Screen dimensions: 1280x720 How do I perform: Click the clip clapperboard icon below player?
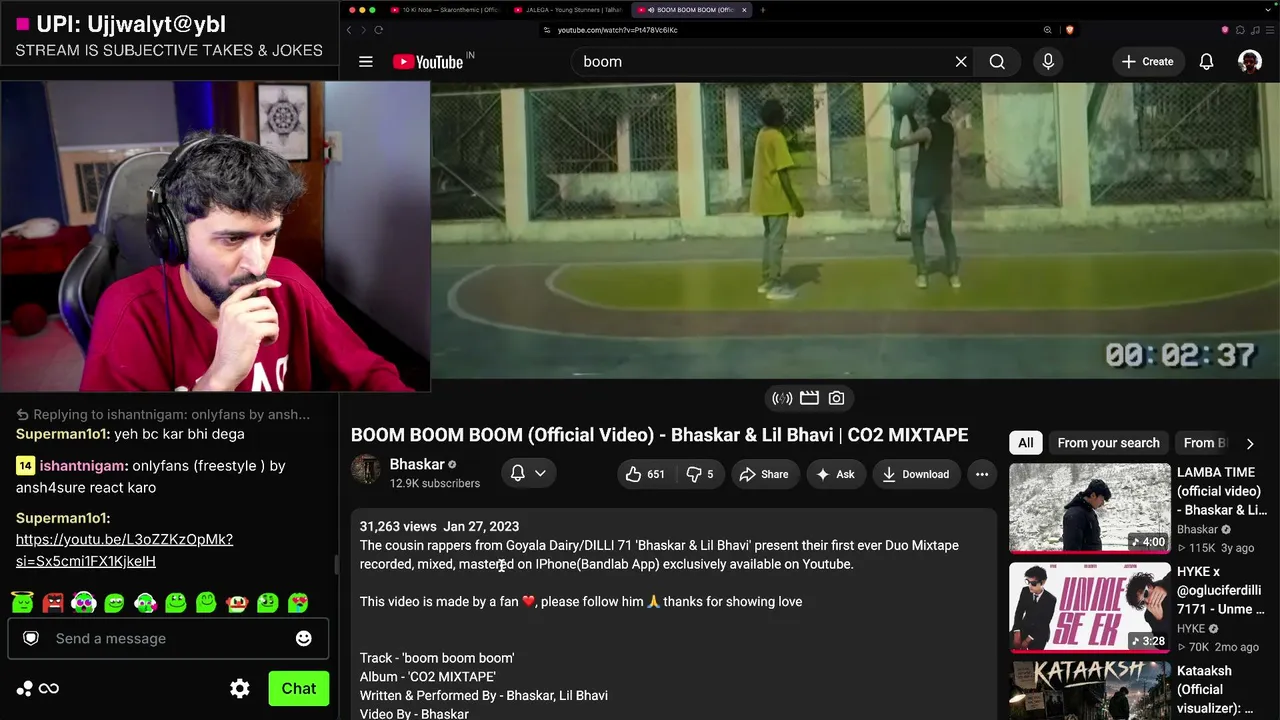[809, 398]
